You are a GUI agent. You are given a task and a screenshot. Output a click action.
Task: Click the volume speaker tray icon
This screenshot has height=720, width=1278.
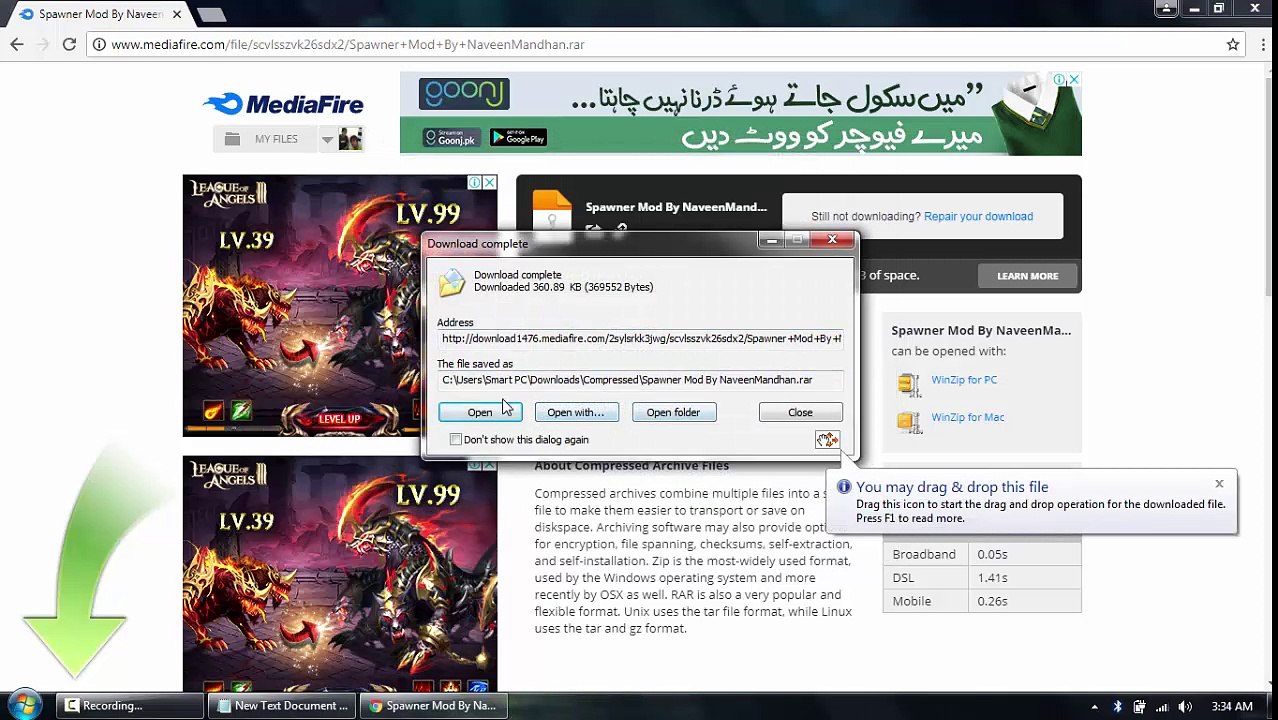[x=1183, y=706]
